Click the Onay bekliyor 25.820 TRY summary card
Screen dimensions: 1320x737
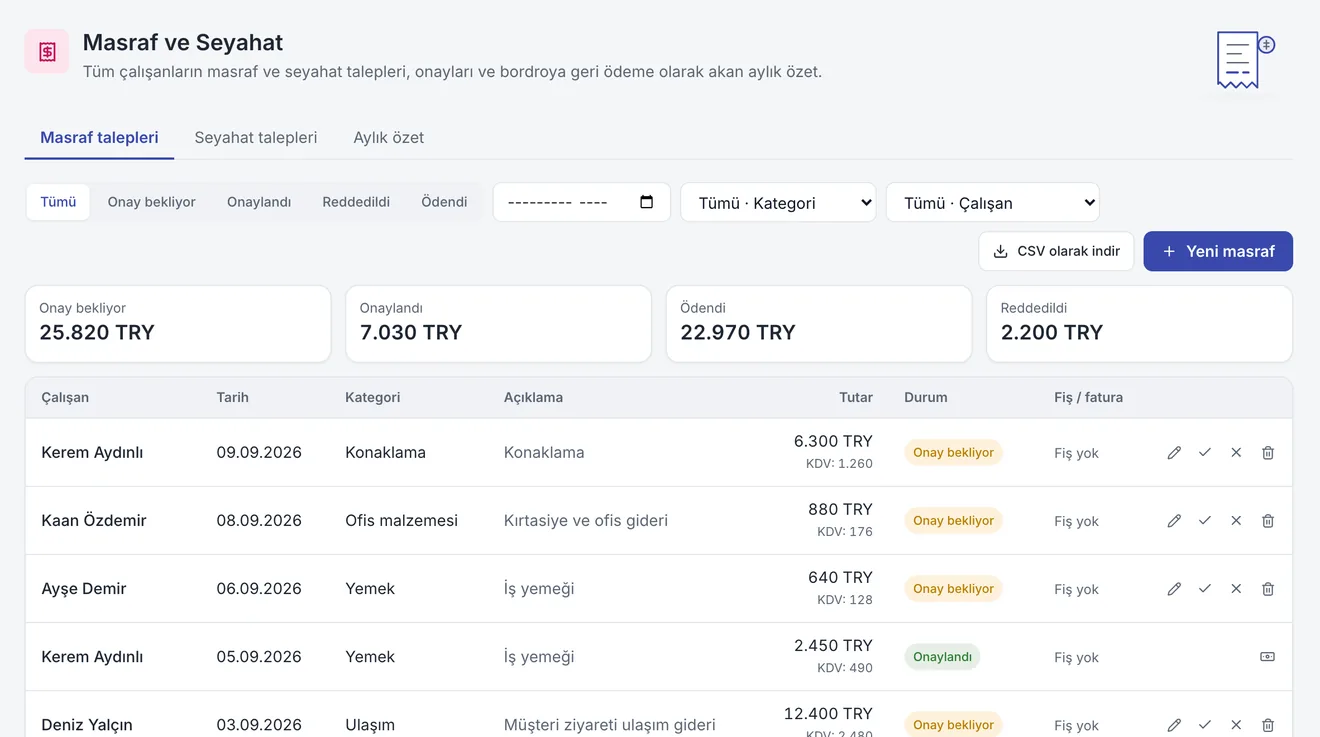pos(178,324)
